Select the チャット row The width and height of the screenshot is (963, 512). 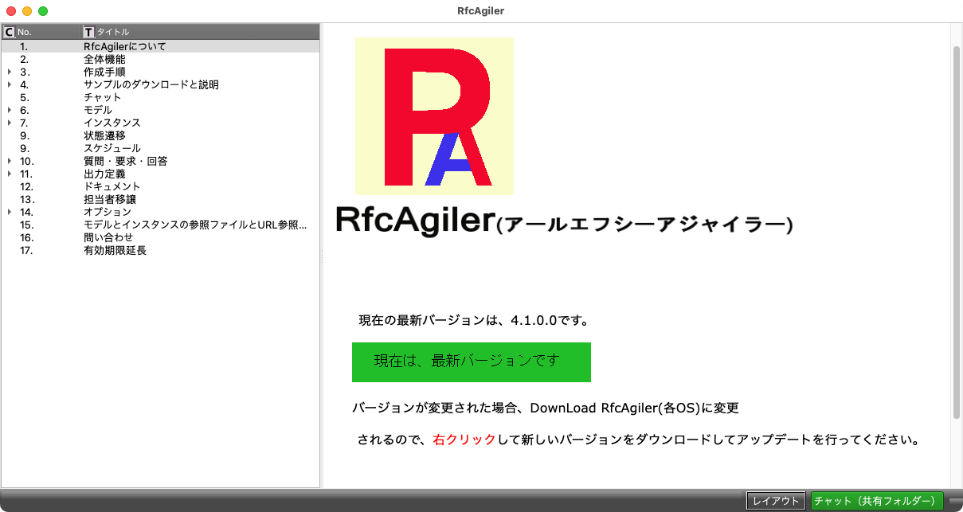pos(160,97)
